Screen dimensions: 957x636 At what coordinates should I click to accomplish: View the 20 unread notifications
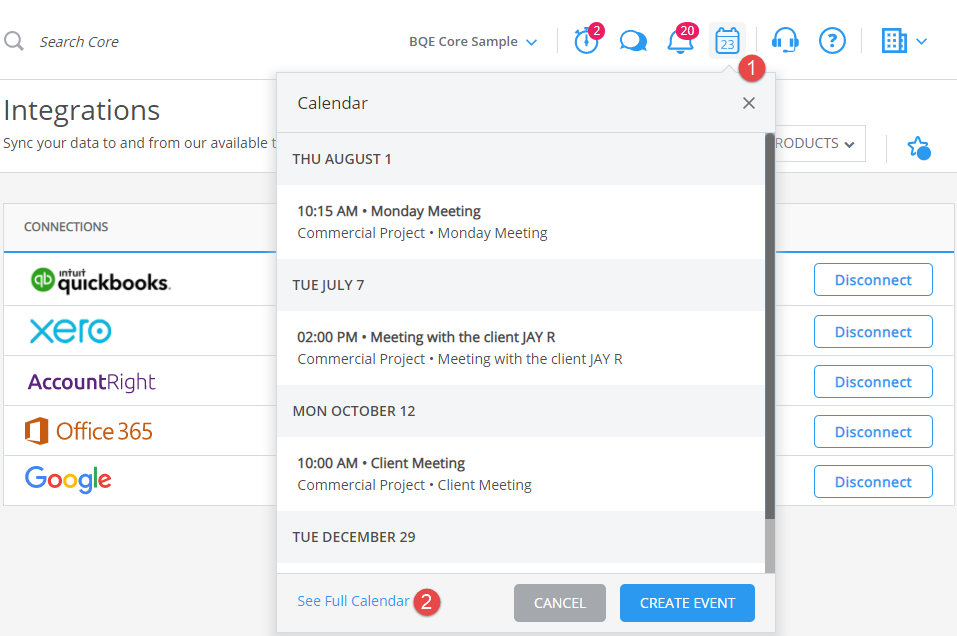click(x=681, y=40)
